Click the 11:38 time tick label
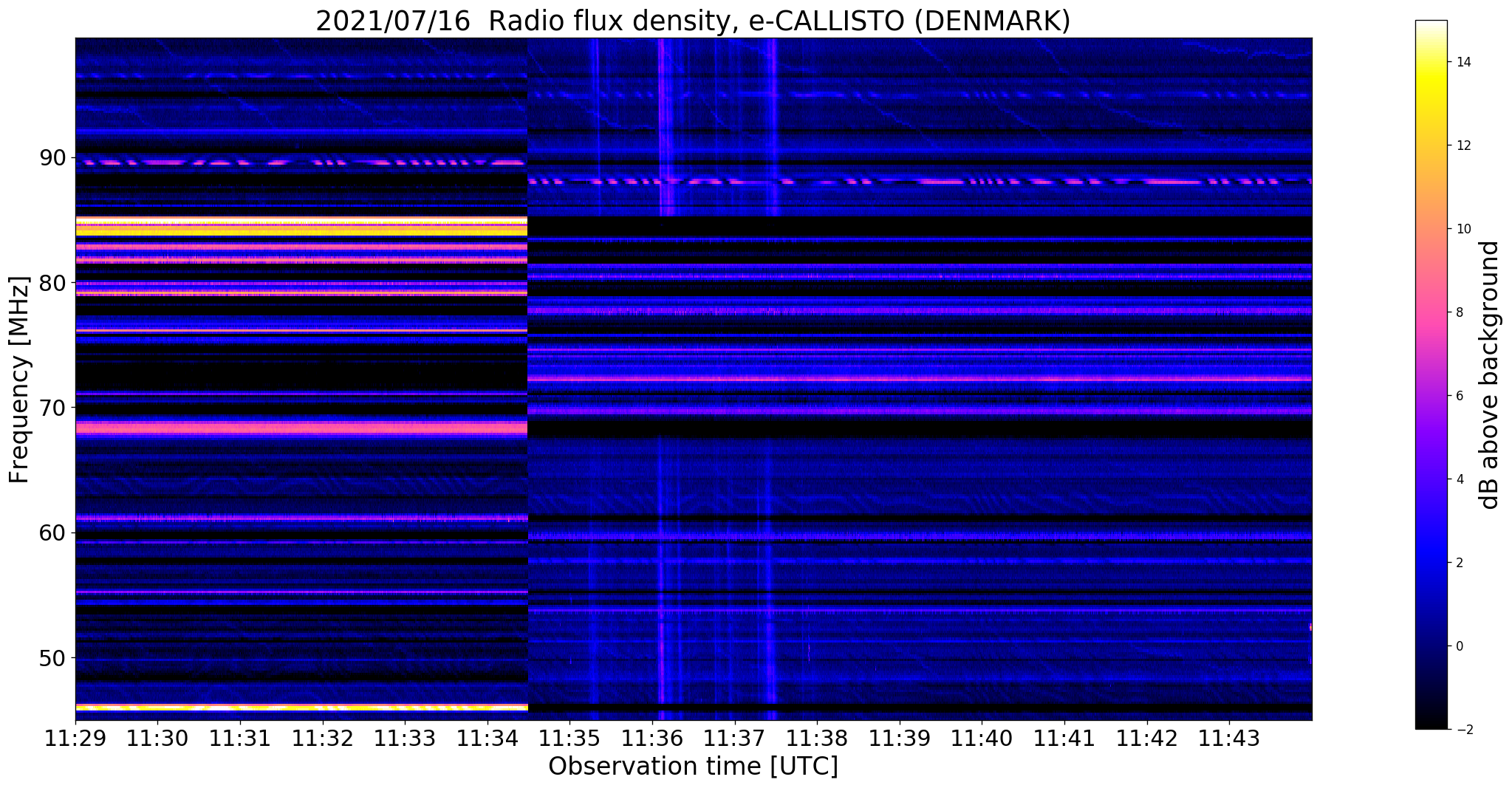The width and height of the screenshot is (1512, 788). tap(817, 738)
